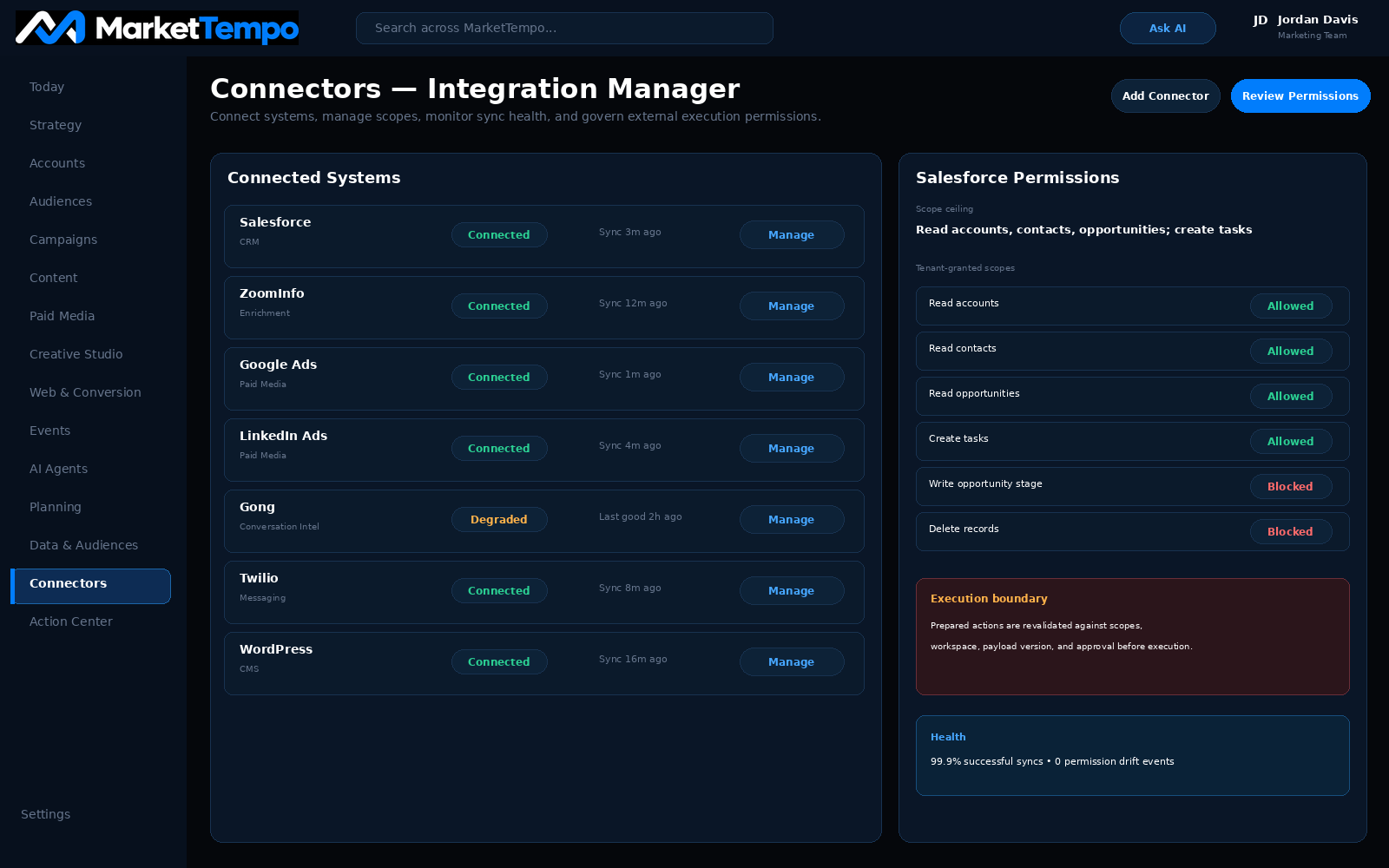Open the Planning section
Image resolution: width=1389 pixels, height=868 pixels.
point(56,507)
